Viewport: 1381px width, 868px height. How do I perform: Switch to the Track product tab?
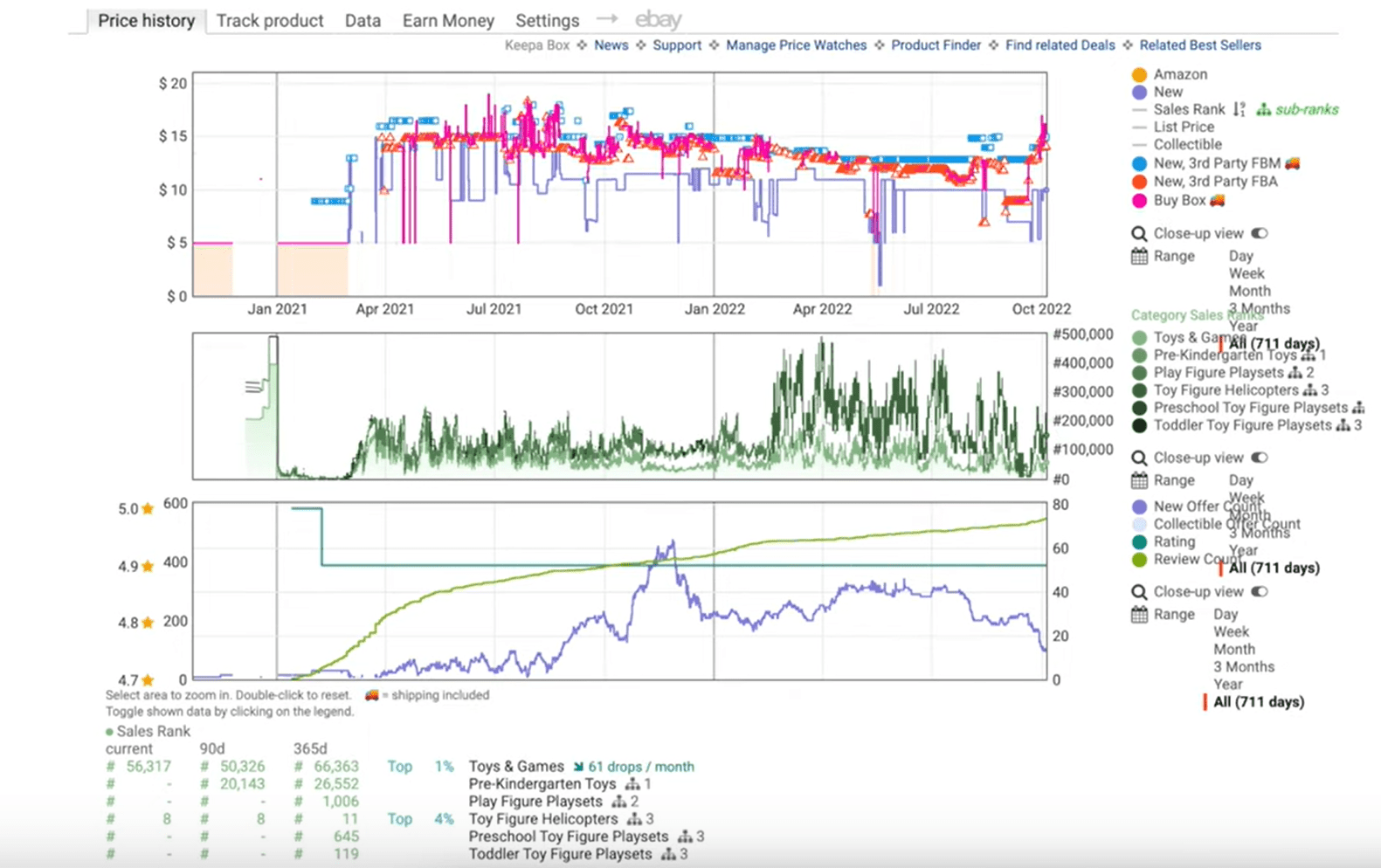(x=269, y=20)
